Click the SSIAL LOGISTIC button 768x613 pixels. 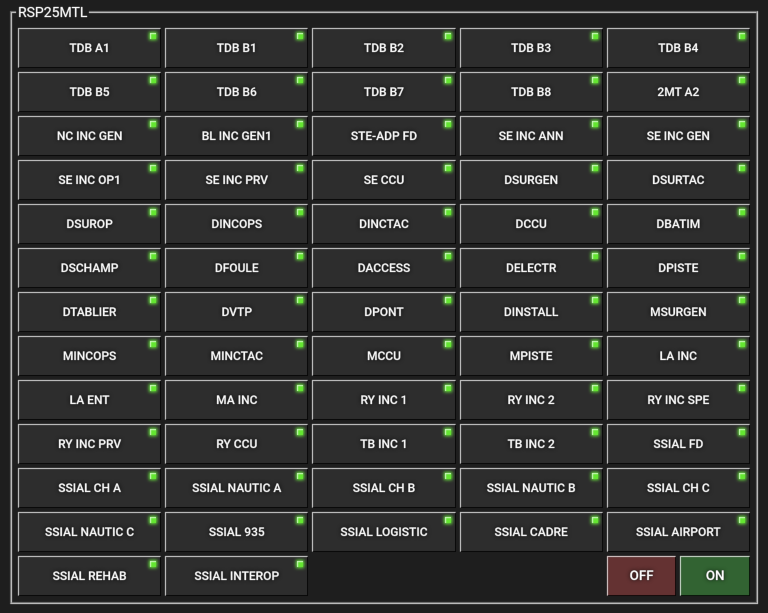click(384, 532)
